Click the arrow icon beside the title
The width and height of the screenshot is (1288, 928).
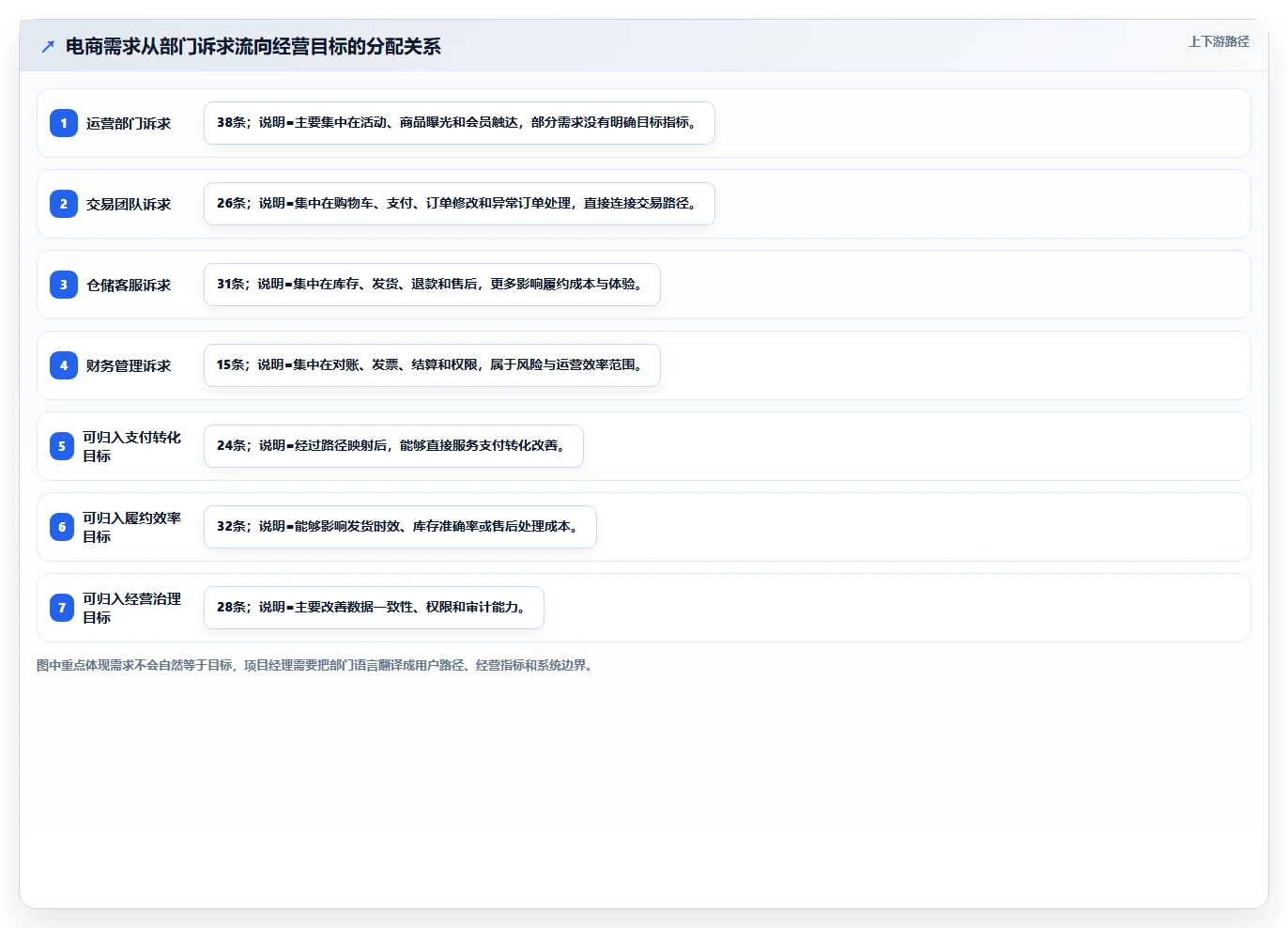(48, 46)
